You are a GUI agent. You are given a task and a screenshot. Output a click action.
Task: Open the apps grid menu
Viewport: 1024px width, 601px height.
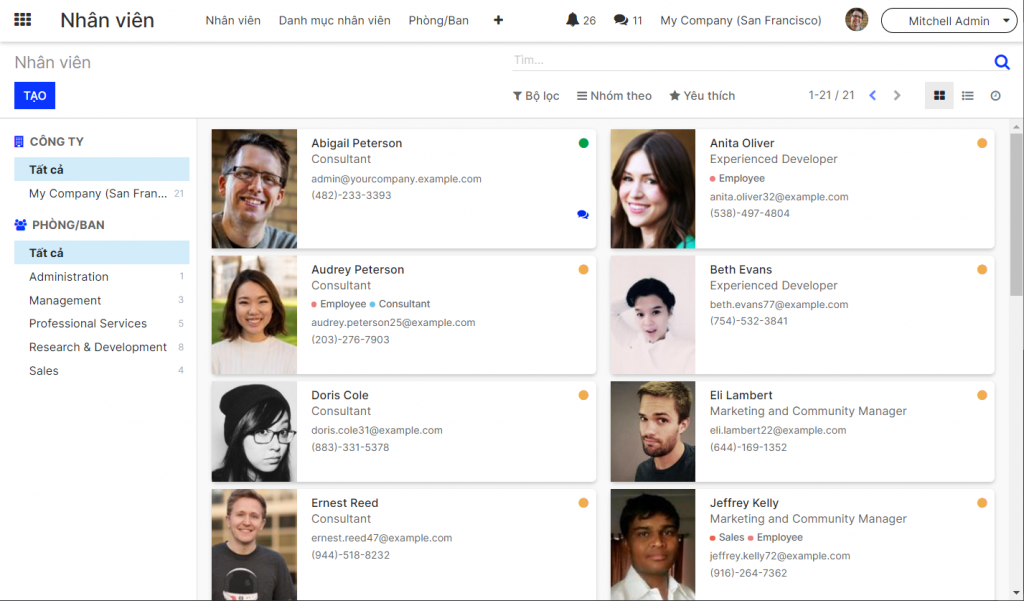click(23, 20)
